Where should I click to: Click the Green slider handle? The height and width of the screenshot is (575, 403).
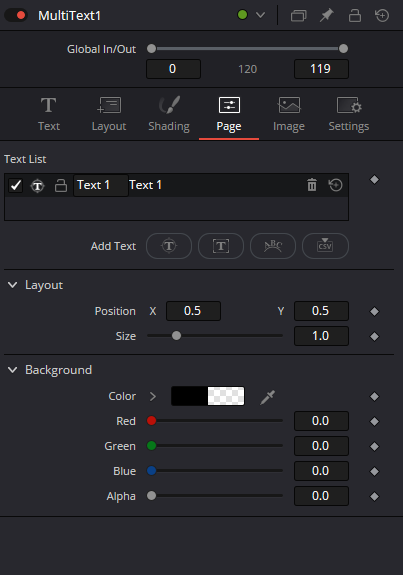tap(151, 446)
